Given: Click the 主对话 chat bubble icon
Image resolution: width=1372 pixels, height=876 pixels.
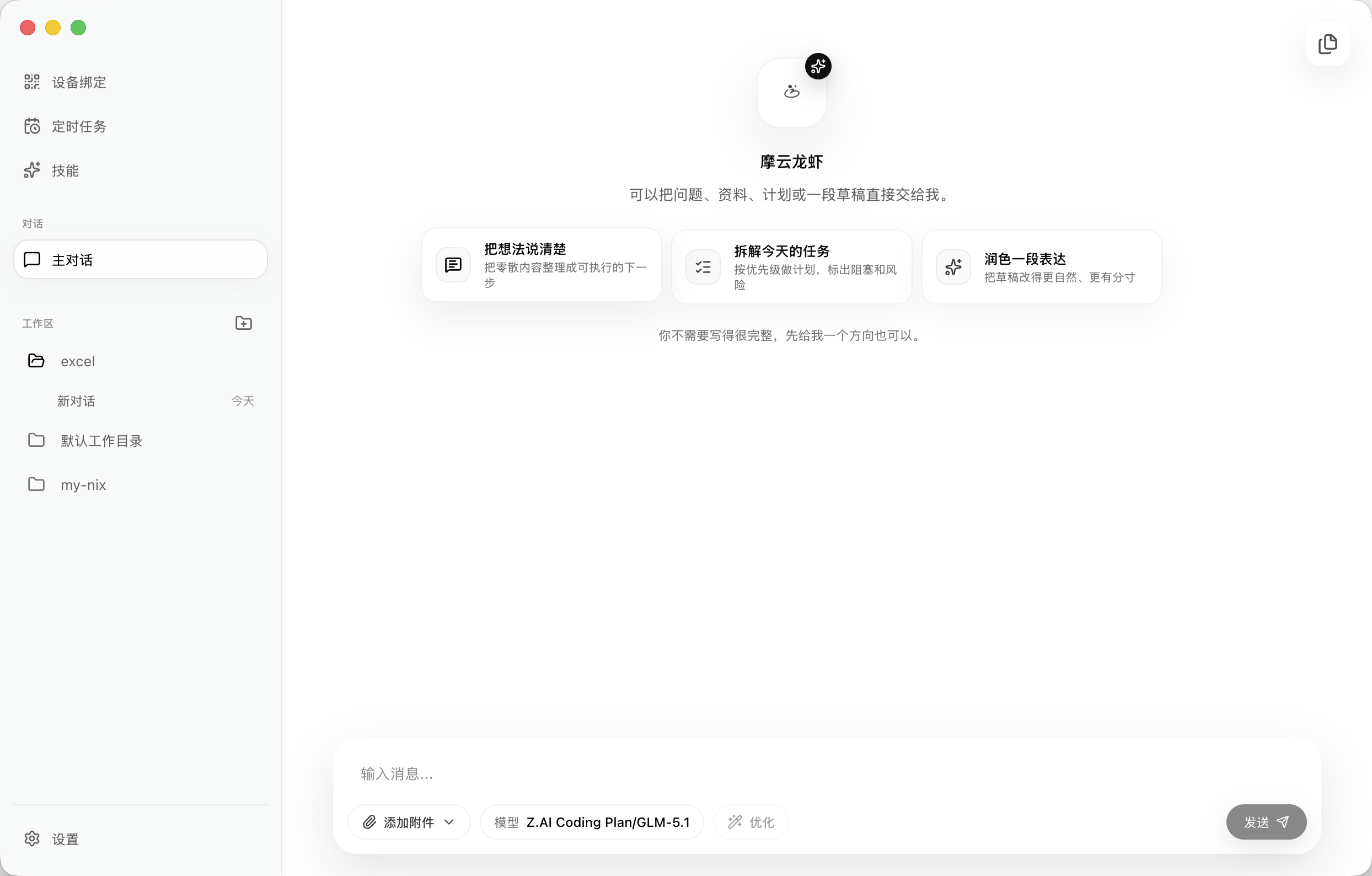Looking at the screenshot, I should click(32, 259).
